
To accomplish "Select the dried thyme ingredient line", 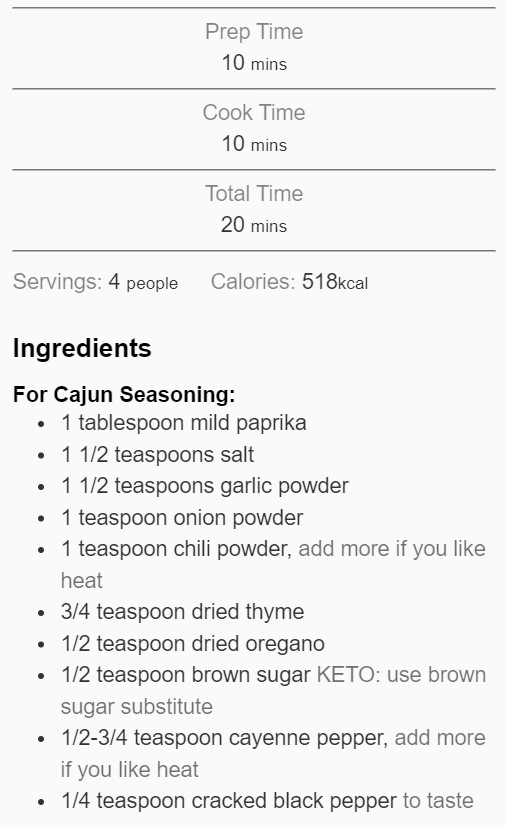I will [x=182, y=612].
